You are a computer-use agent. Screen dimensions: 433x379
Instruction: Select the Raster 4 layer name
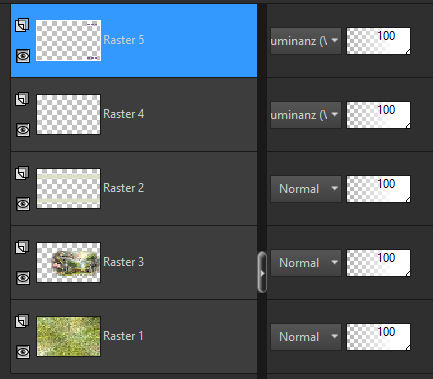pos(124,114)
